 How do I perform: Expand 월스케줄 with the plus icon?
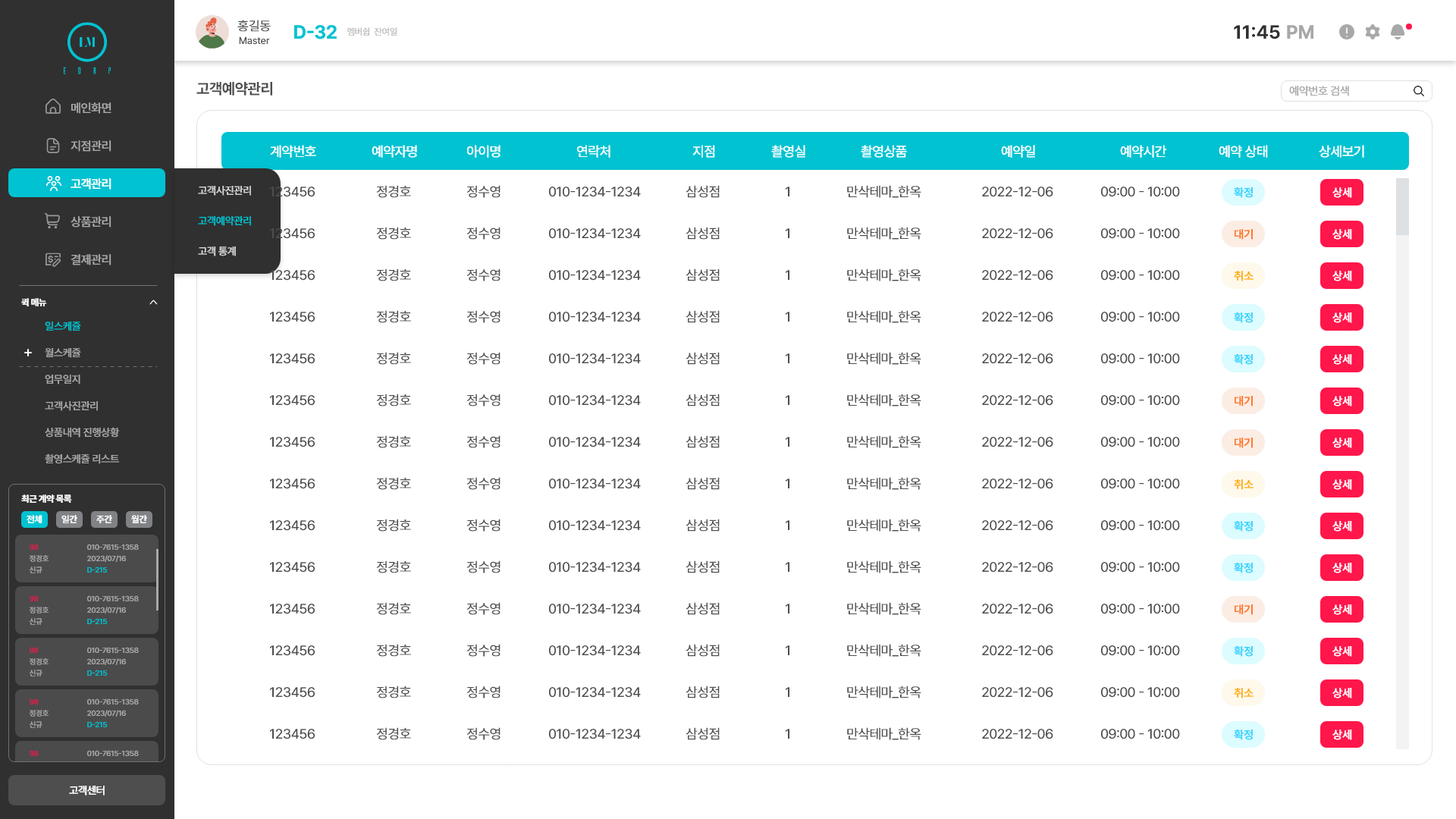click(x=28, y=353)
